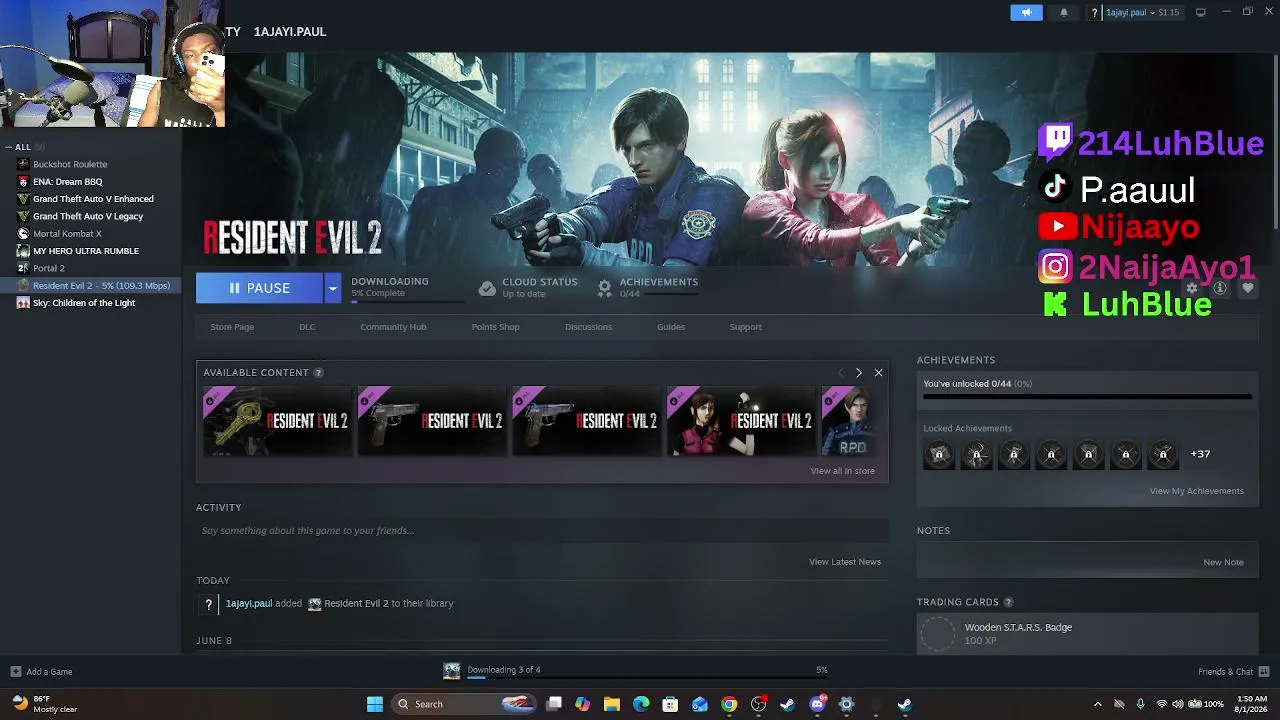Screen dimensions: 1280x720
Task: Click the Big Picture mode monitor icon
Action: click(x=1200, y=12)
